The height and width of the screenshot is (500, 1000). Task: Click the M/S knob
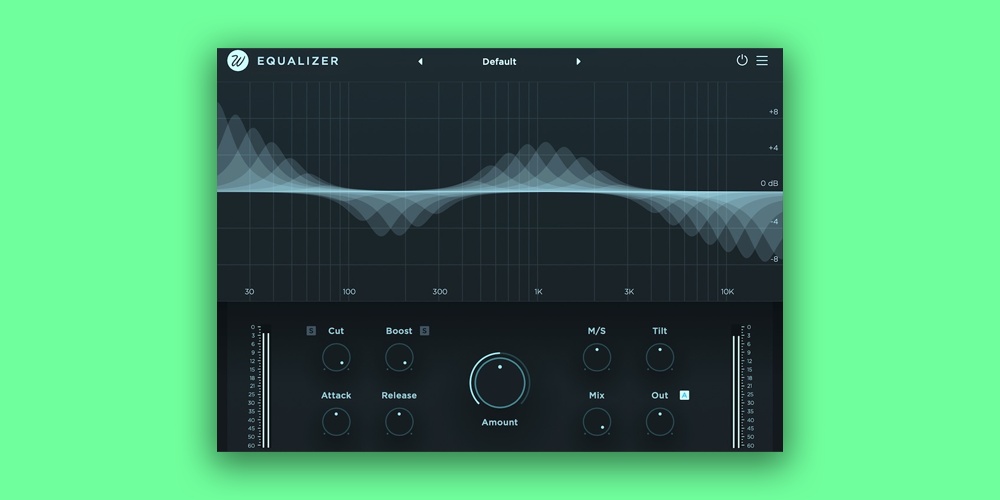[x=597, y=357]
